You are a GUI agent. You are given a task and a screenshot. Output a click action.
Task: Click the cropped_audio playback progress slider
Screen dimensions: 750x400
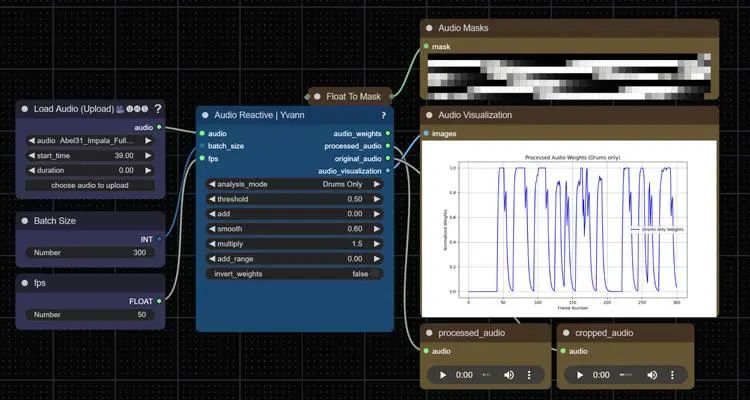pyautogui.click(x=627, y=375)
